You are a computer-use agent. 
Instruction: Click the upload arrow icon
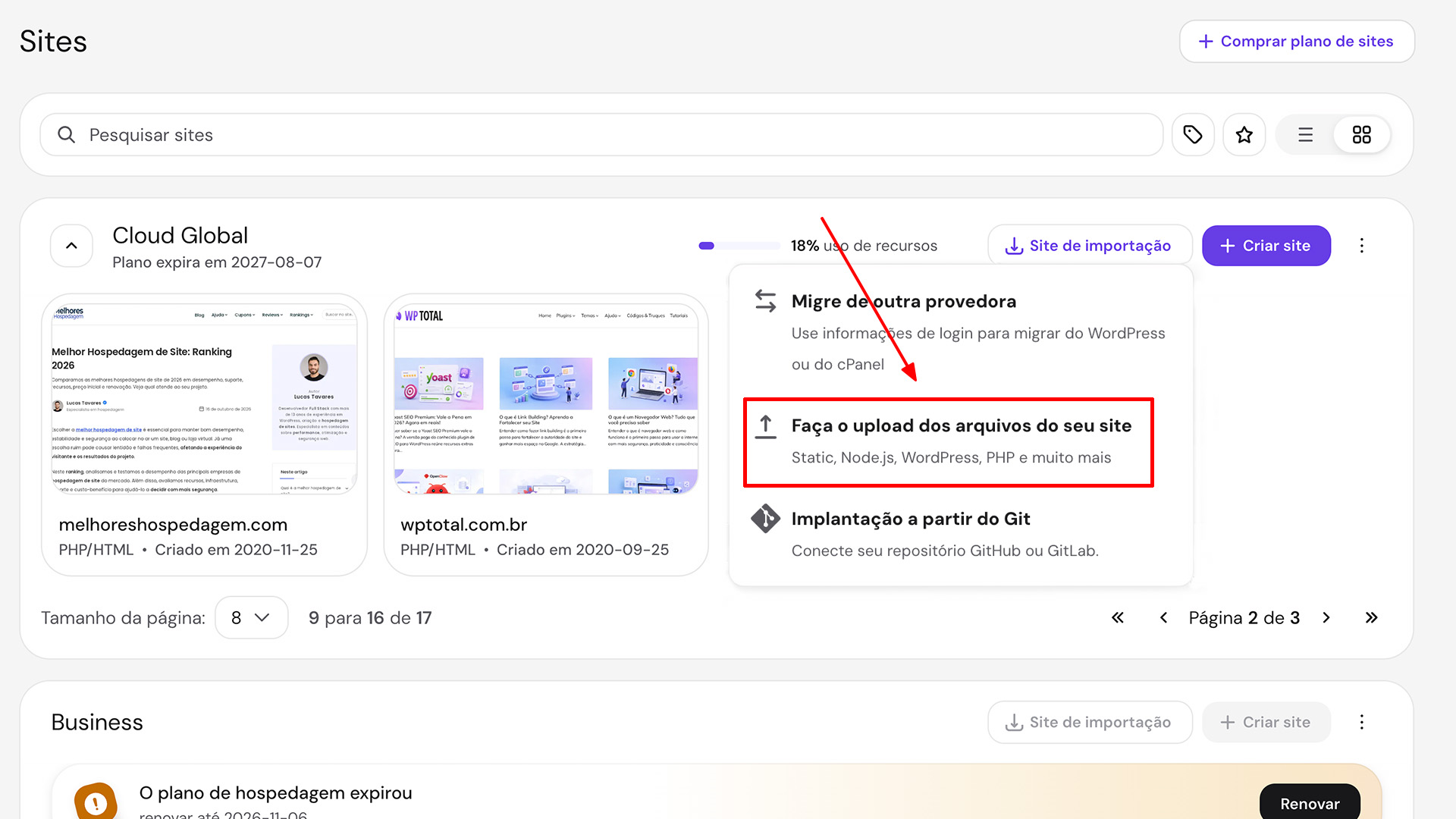point(766,427)
